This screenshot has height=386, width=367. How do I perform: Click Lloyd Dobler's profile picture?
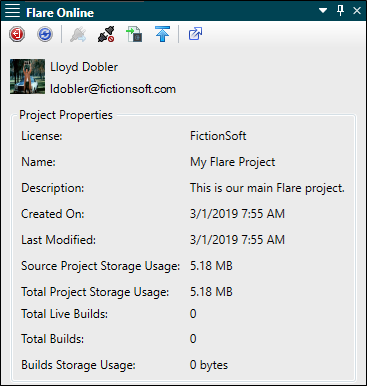pyautogui.click(x=27, y=77)
